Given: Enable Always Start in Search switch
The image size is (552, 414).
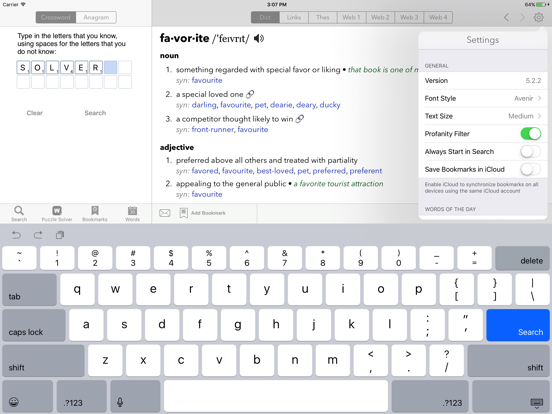Looking at the screenshot, I should [531, 152].
